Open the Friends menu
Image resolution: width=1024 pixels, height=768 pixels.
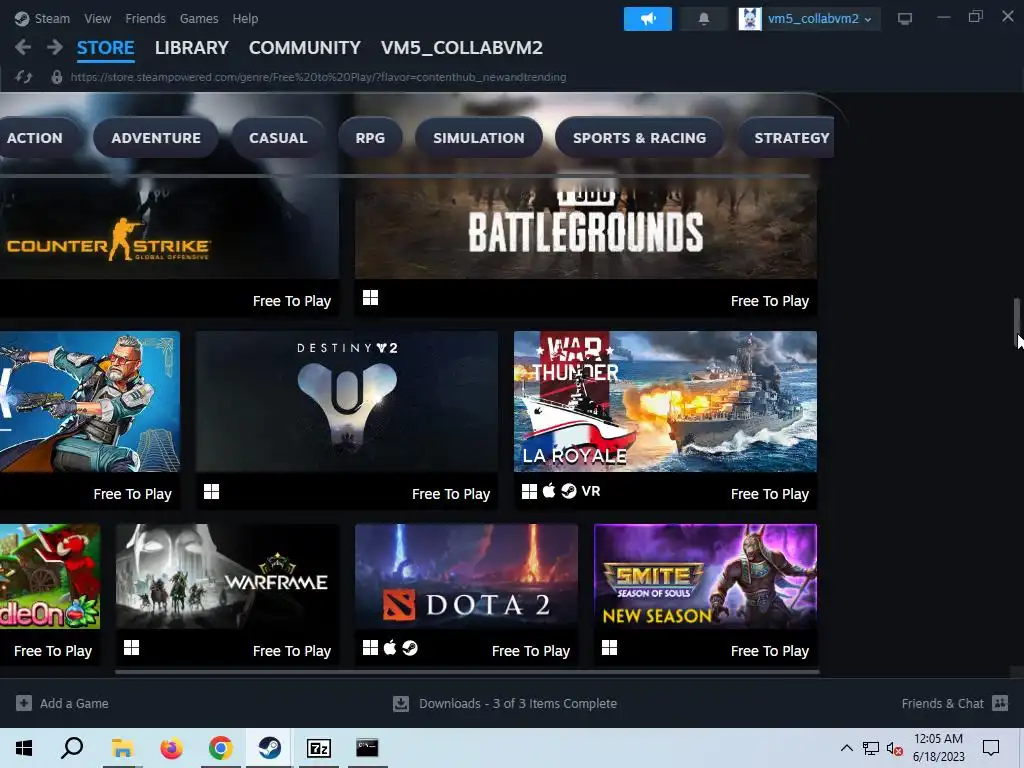tap(145, 18)
